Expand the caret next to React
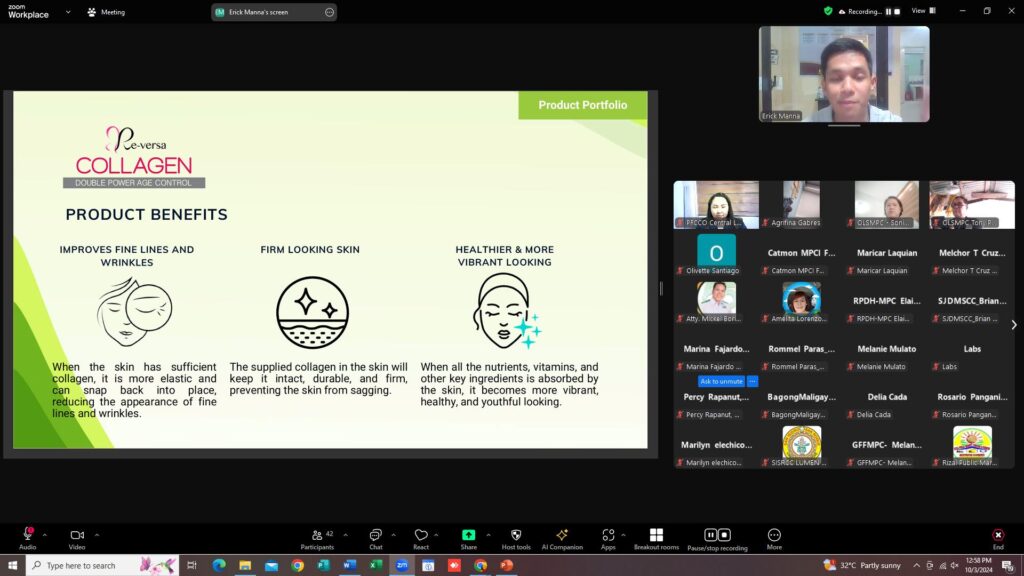The height and width of the screenshot is (576, 1024). tap(436, 535)
